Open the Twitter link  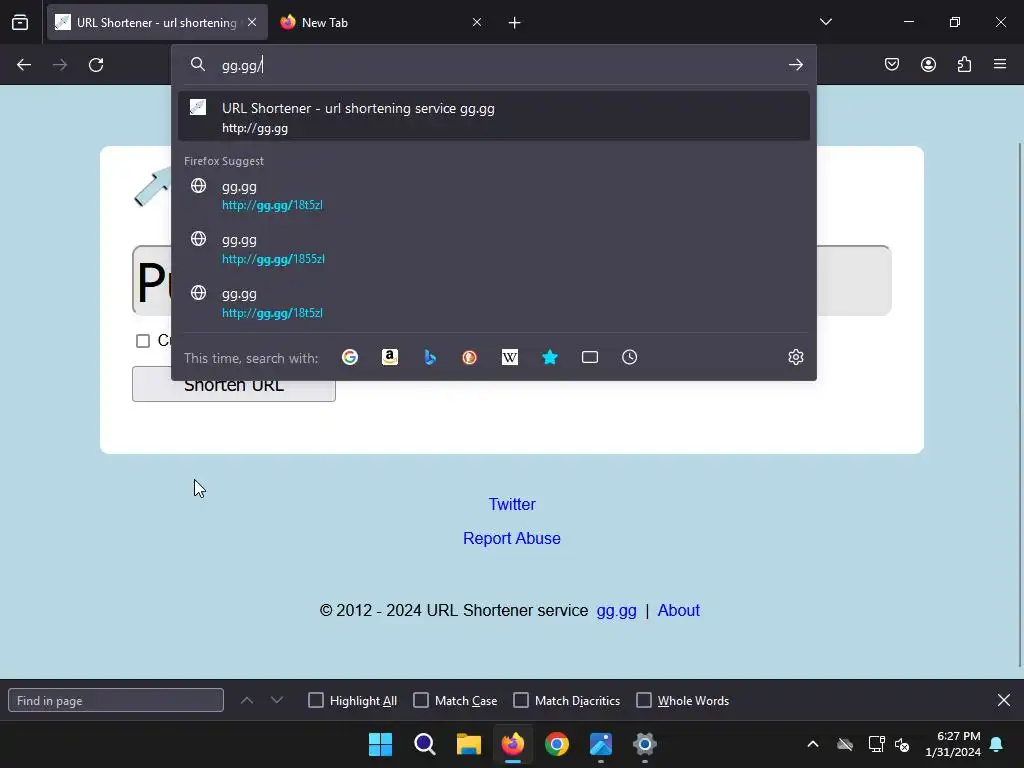coord(512,504)
